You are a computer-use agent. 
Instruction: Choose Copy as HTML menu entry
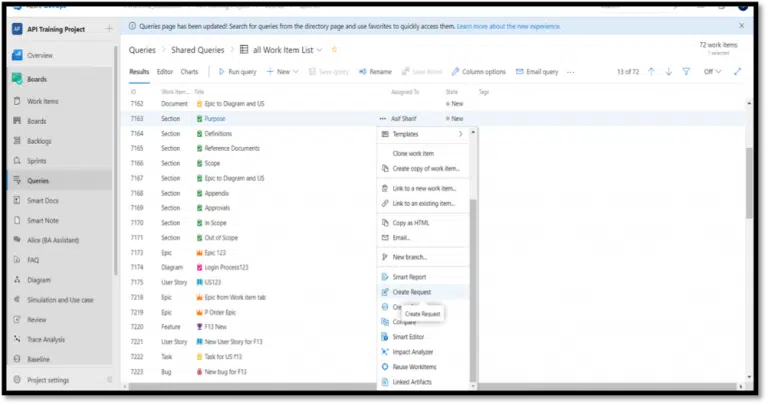(411, 222)
